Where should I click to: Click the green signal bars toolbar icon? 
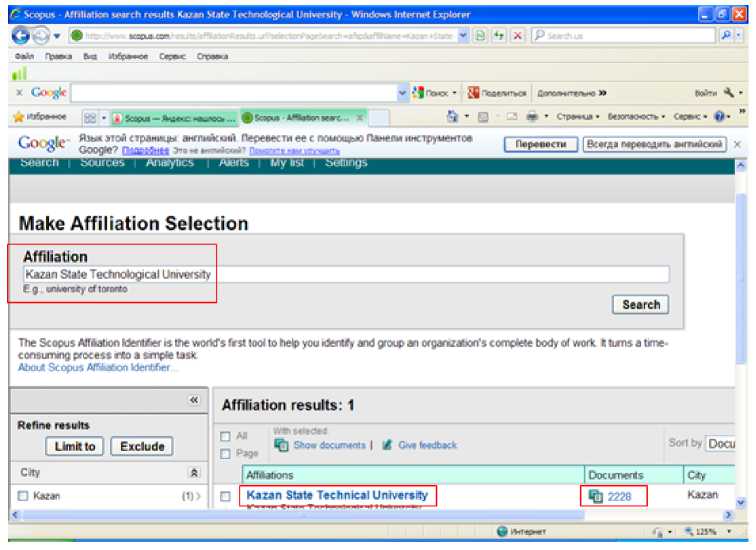click(19, 74)
